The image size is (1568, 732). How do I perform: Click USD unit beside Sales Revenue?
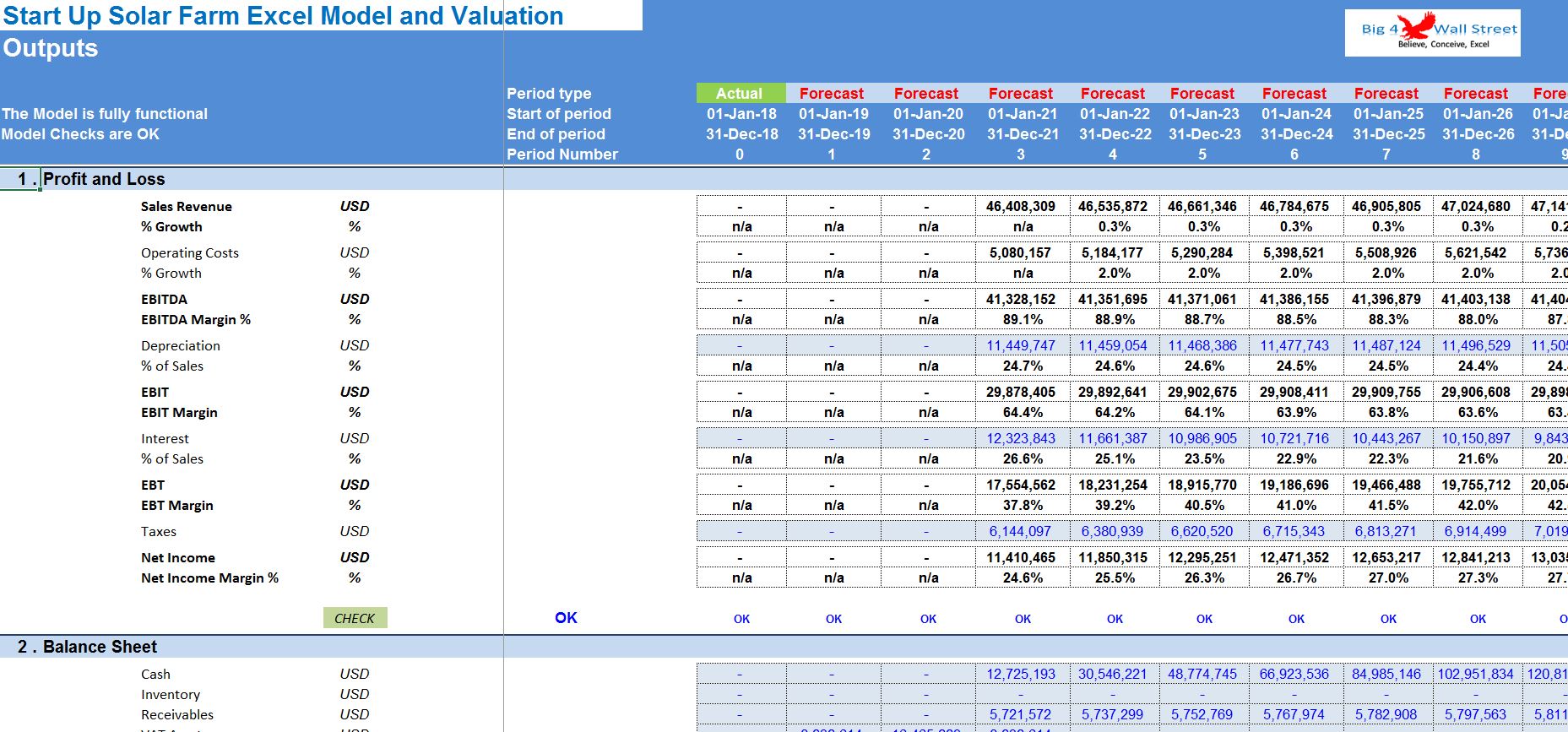(x=355, y=206)
